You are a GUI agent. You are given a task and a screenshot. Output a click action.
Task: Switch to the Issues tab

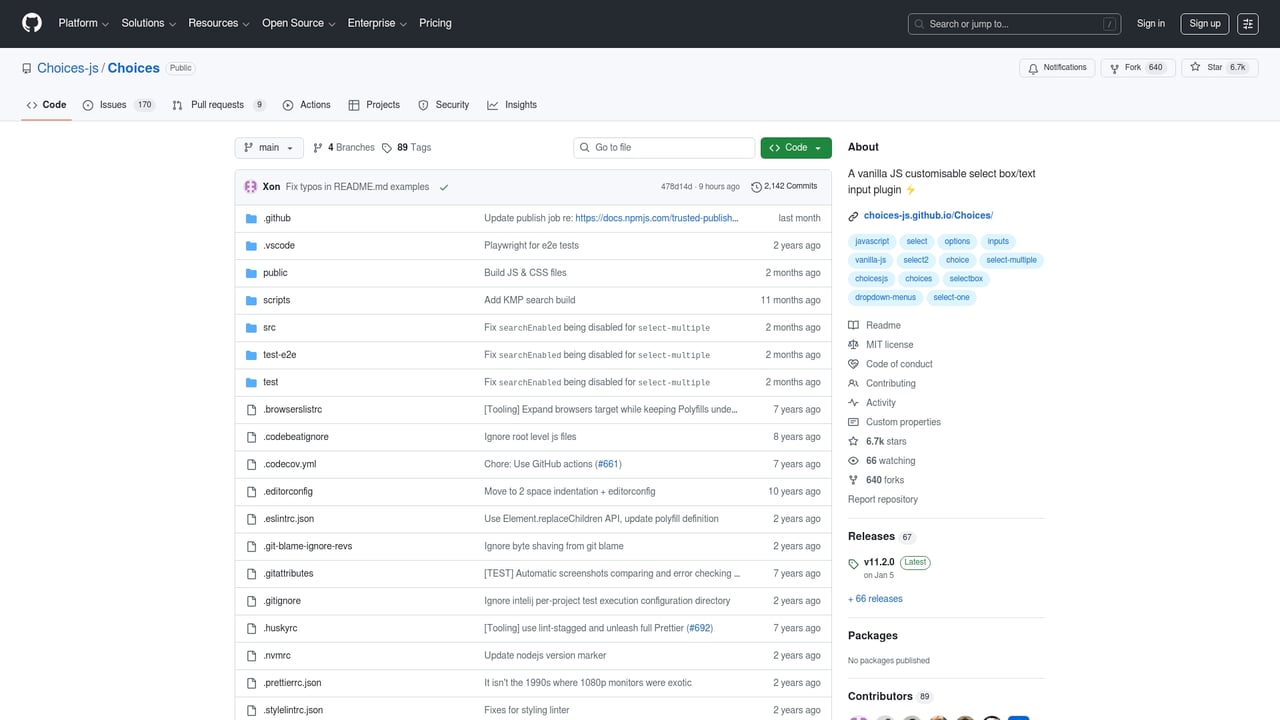(113, 105)
